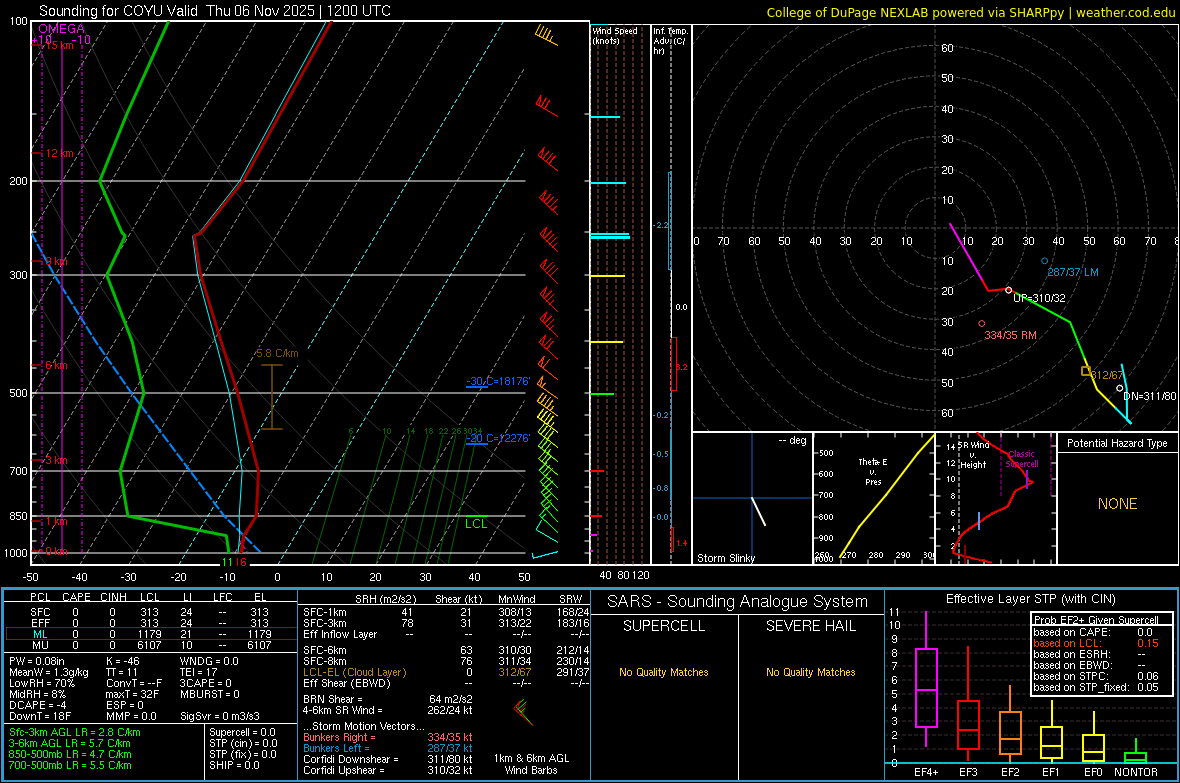Click the red 'based on LCL' probability row
This screenshot has width=1180, height=783.
1096,643
